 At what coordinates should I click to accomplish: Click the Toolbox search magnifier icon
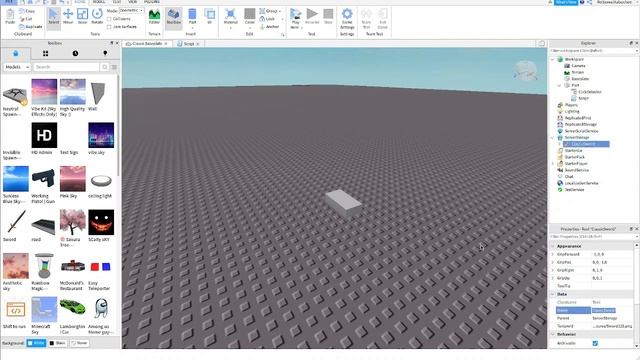coord(105,67)
